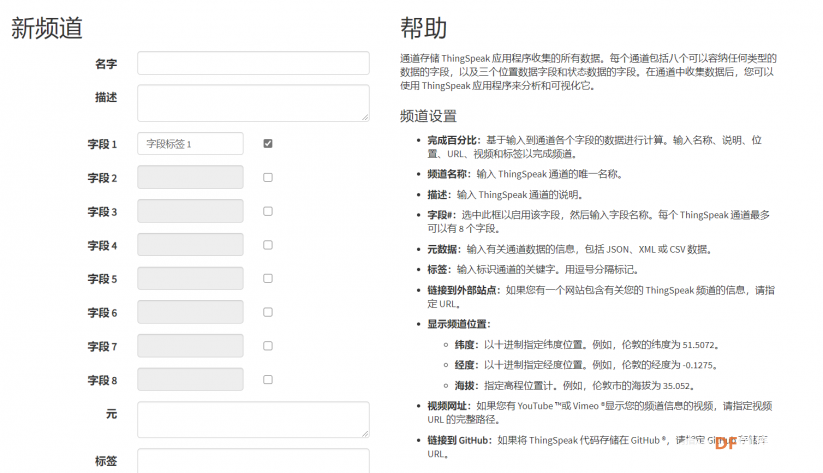
Task: Click the 完成百分比 help term
Action: 452,140
